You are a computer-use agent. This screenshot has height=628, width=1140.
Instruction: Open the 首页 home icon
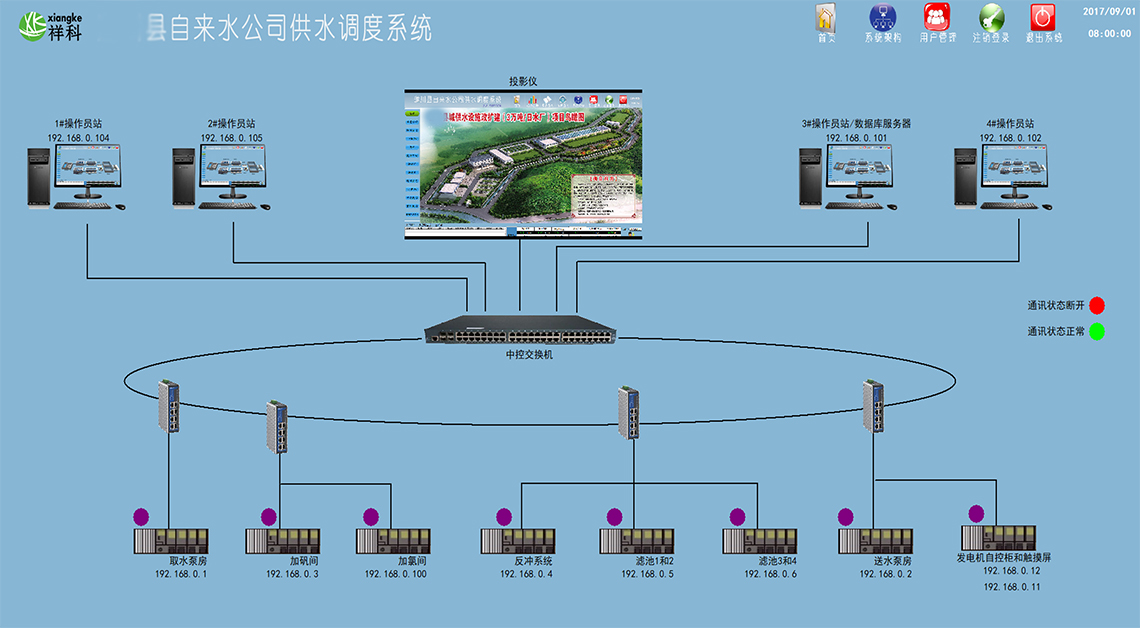pos(825,18)
